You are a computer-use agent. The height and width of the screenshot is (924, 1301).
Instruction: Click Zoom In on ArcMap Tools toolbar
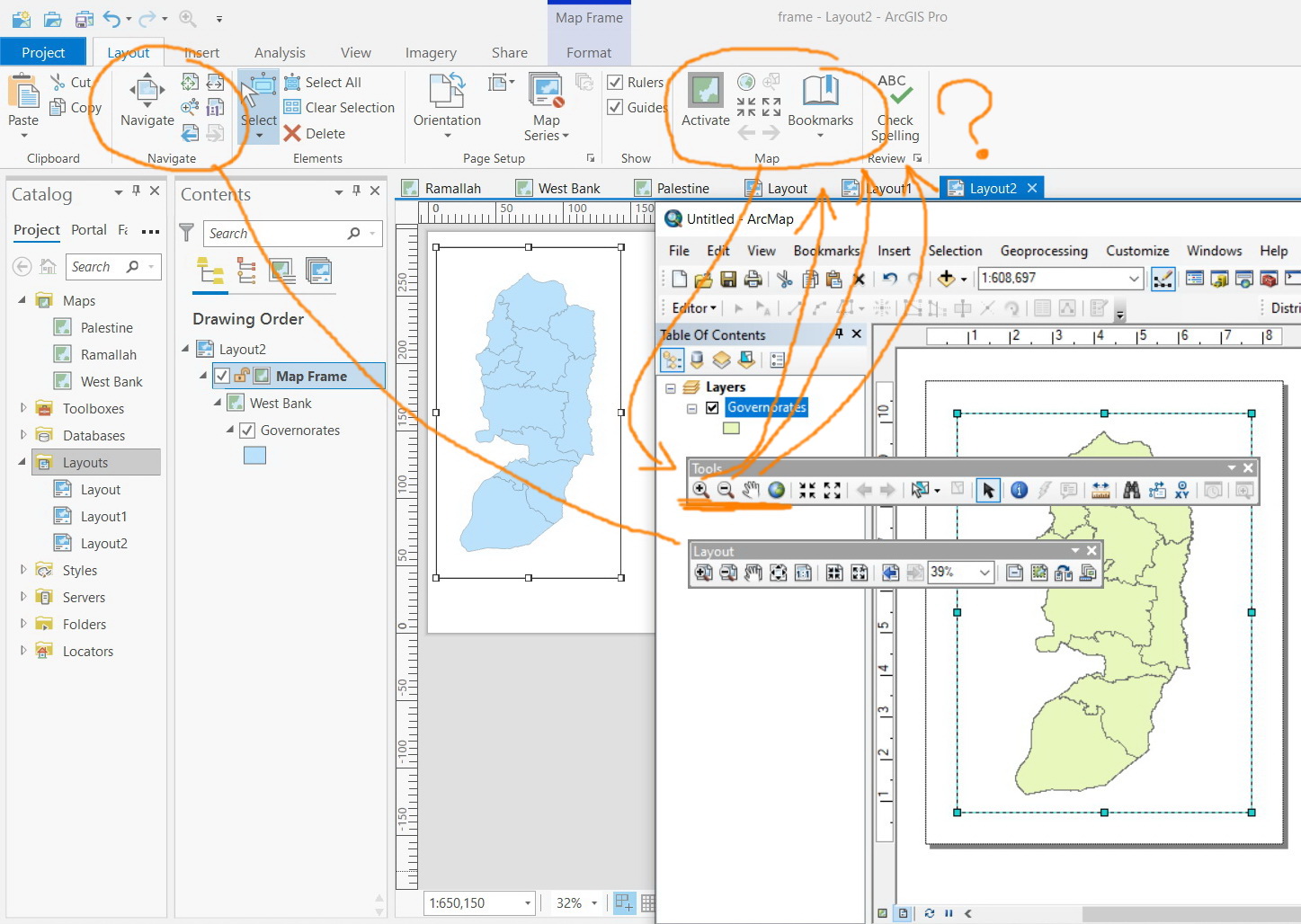pos(700,490)
